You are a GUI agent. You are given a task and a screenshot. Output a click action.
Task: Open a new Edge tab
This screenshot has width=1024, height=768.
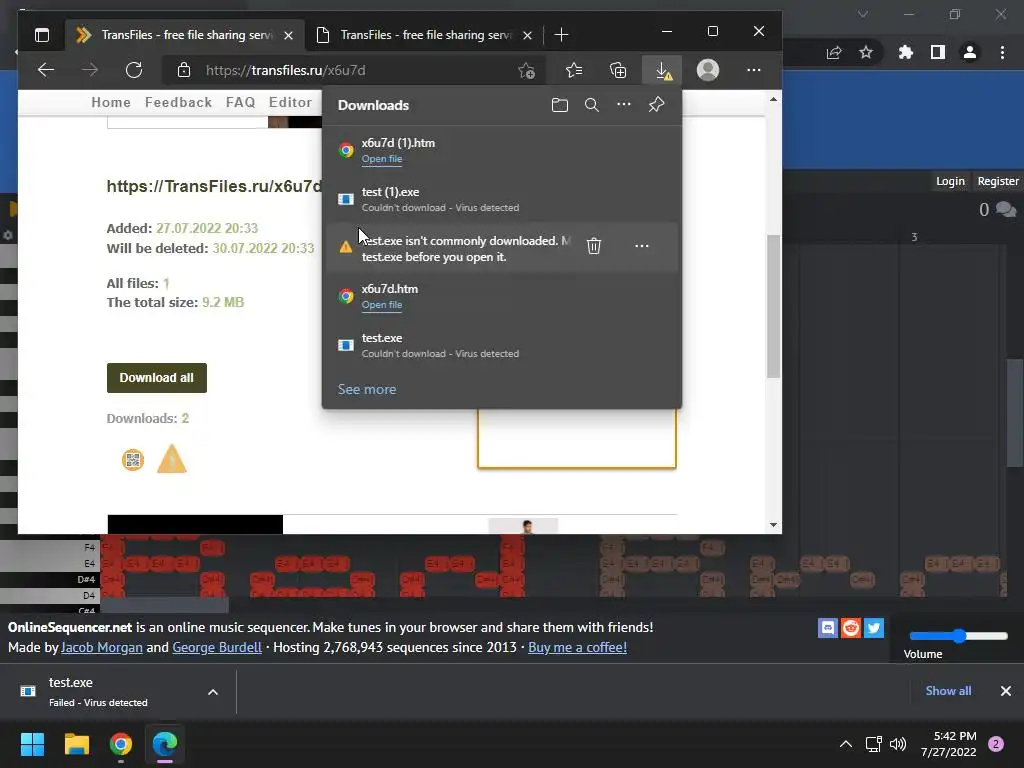pyautogui.click(x=561, y=35)
